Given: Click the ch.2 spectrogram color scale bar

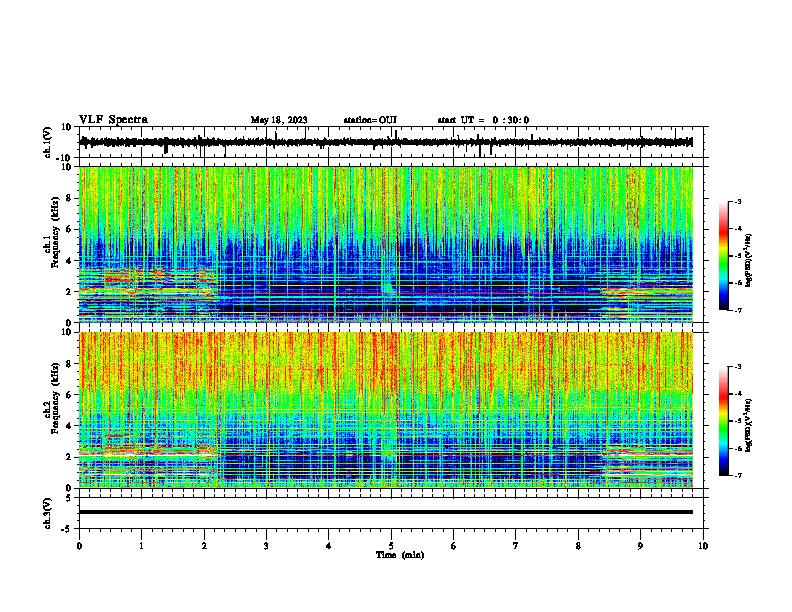Looking at the screenshot, I should 724,421.
